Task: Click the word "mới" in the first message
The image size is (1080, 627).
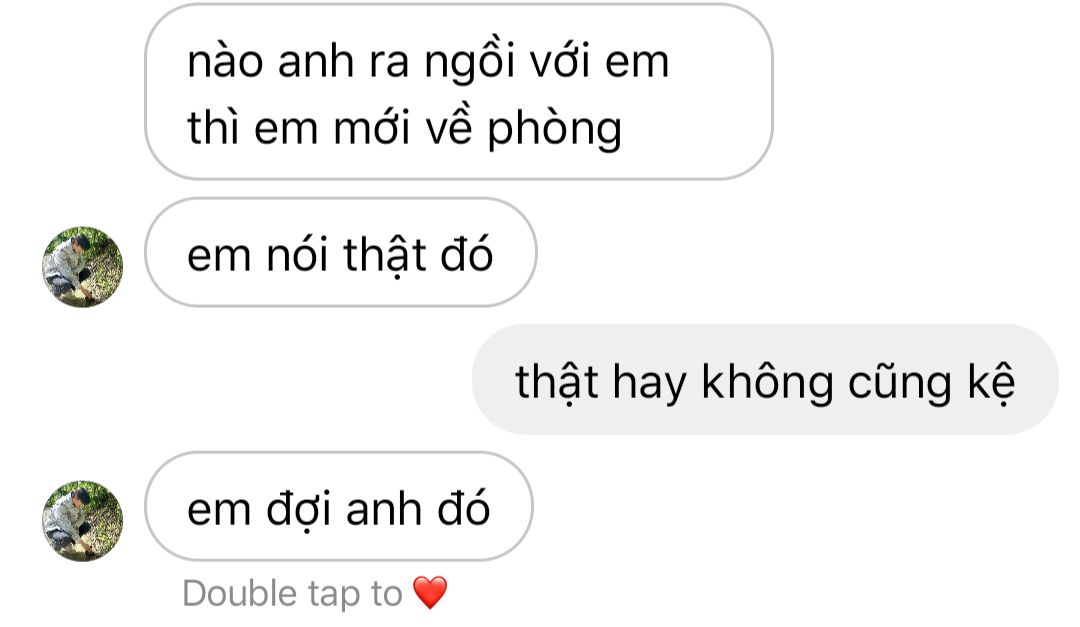Action: [x=373, y=130]
